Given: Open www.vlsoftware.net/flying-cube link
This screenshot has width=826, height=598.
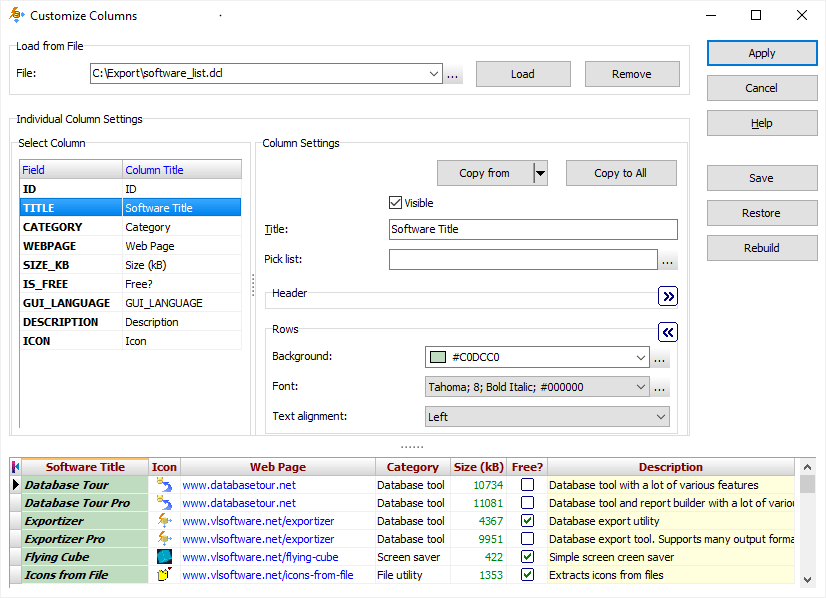Looking at the screenshot, I should [260, 557].
